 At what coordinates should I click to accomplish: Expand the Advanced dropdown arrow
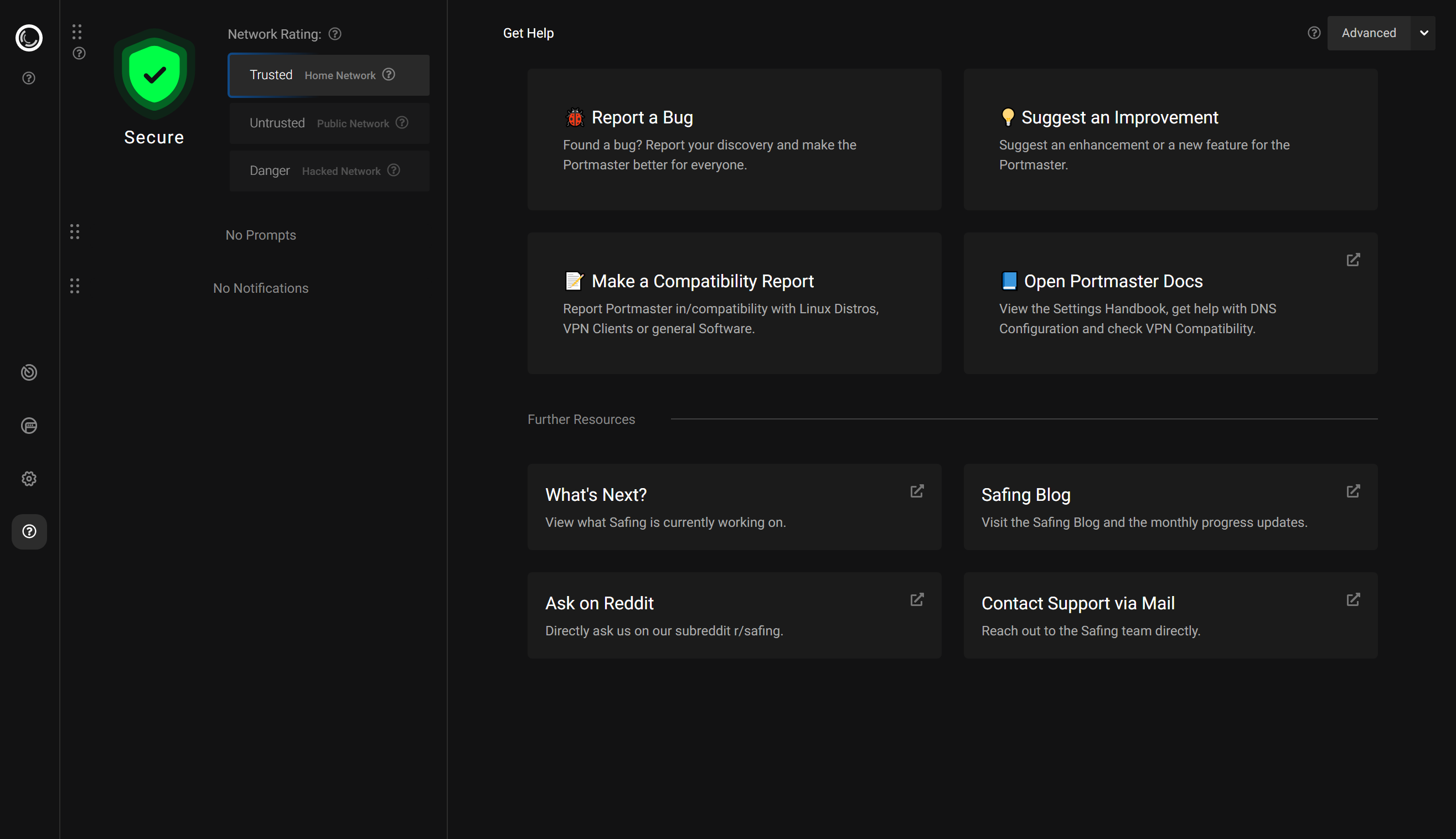(x=1423, y=33)
